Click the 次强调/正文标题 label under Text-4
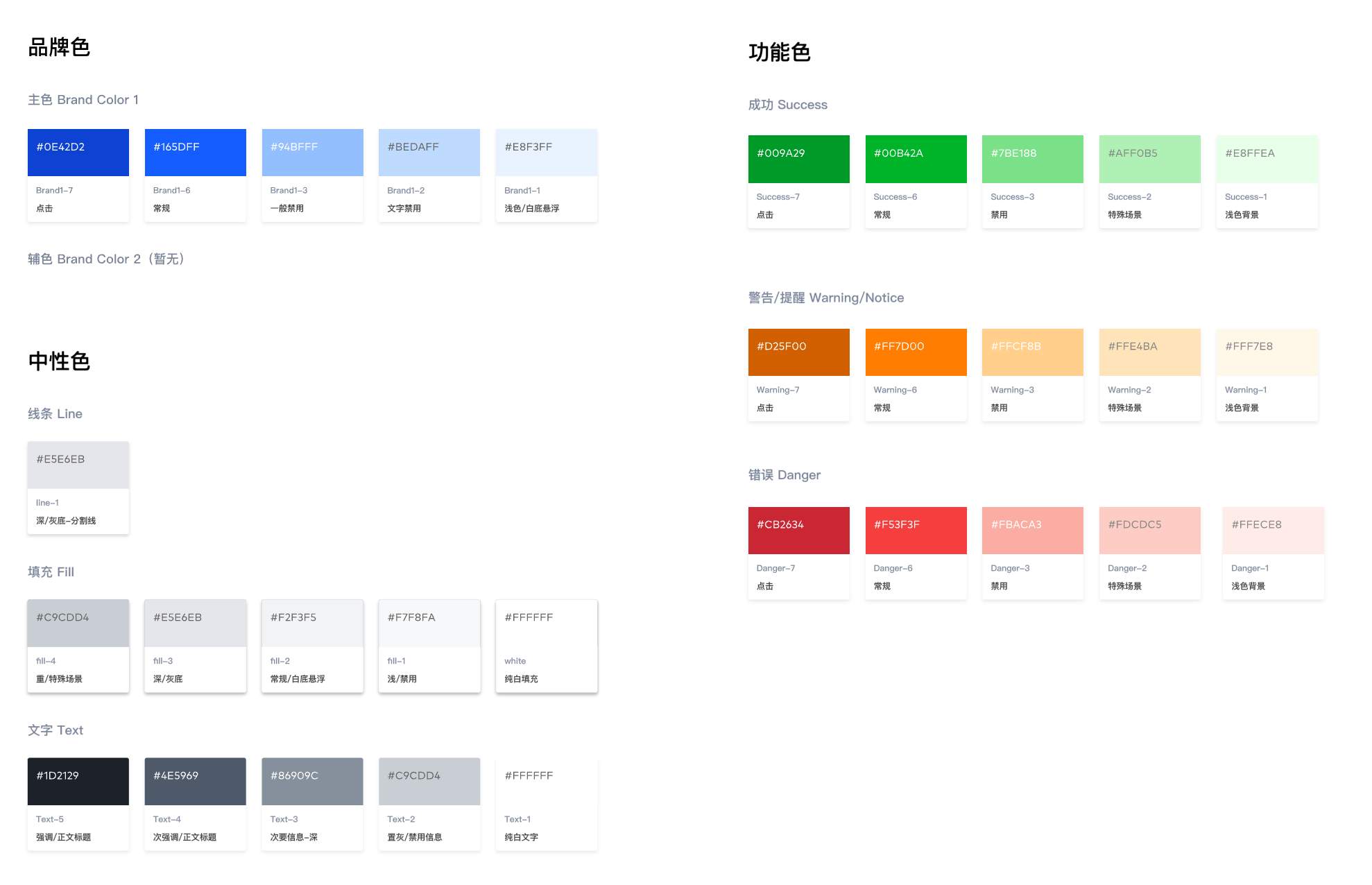Viewport: 1372px width, 885px height. (x=185, y=837)
